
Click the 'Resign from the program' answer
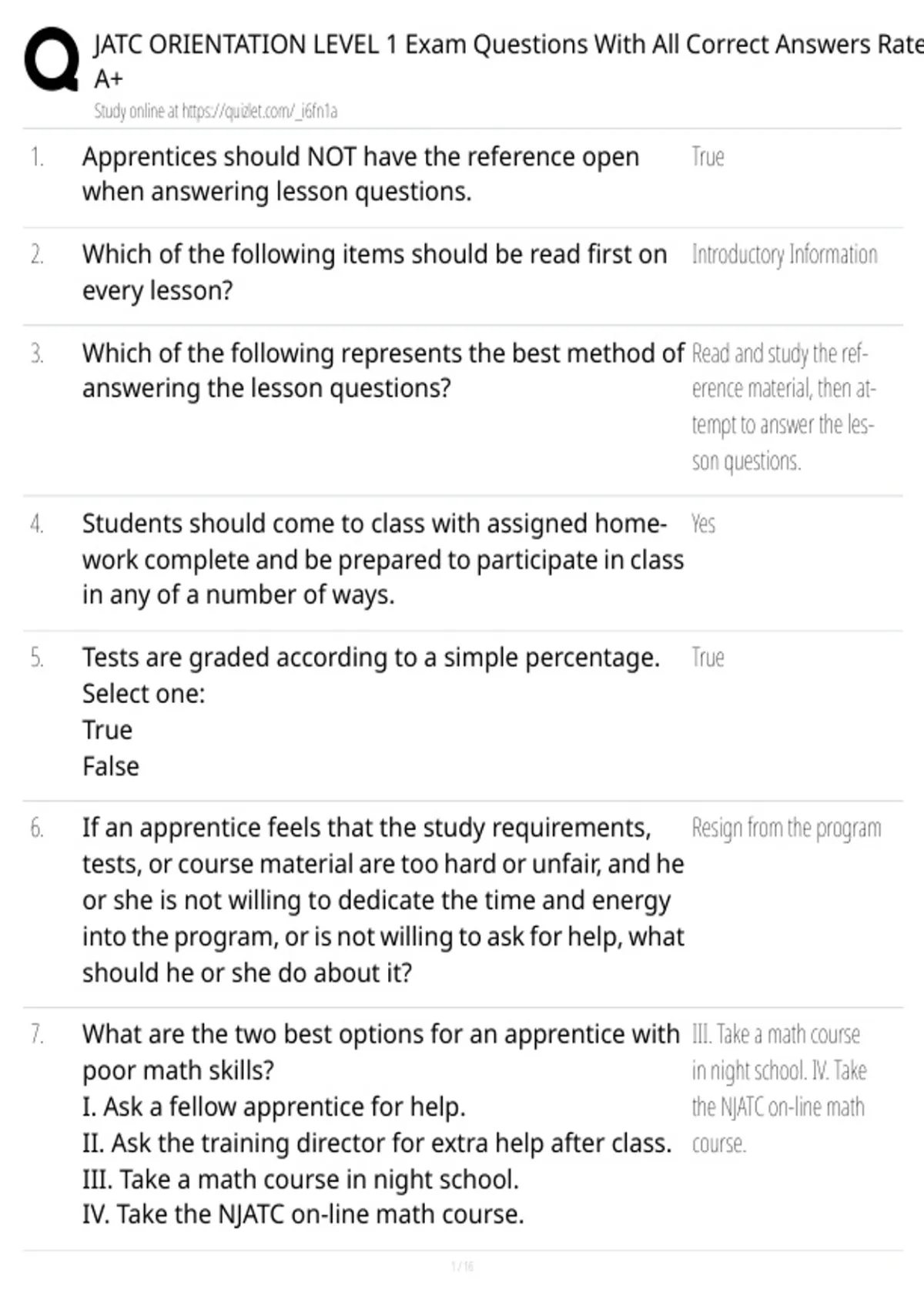[x=786, y=829]
